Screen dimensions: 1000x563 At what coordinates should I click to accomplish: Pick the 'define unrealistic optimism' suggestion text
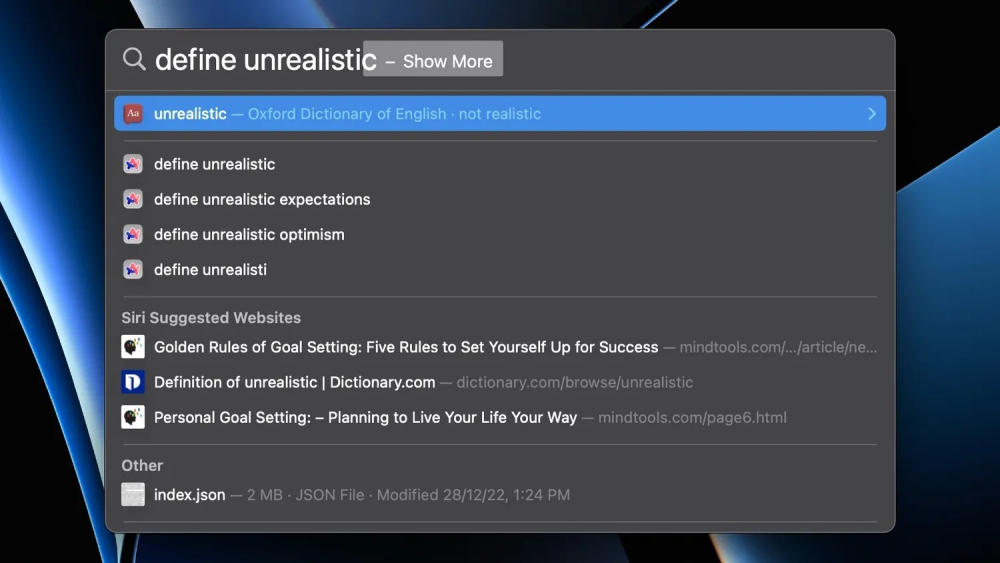click(x=249, y=234)
